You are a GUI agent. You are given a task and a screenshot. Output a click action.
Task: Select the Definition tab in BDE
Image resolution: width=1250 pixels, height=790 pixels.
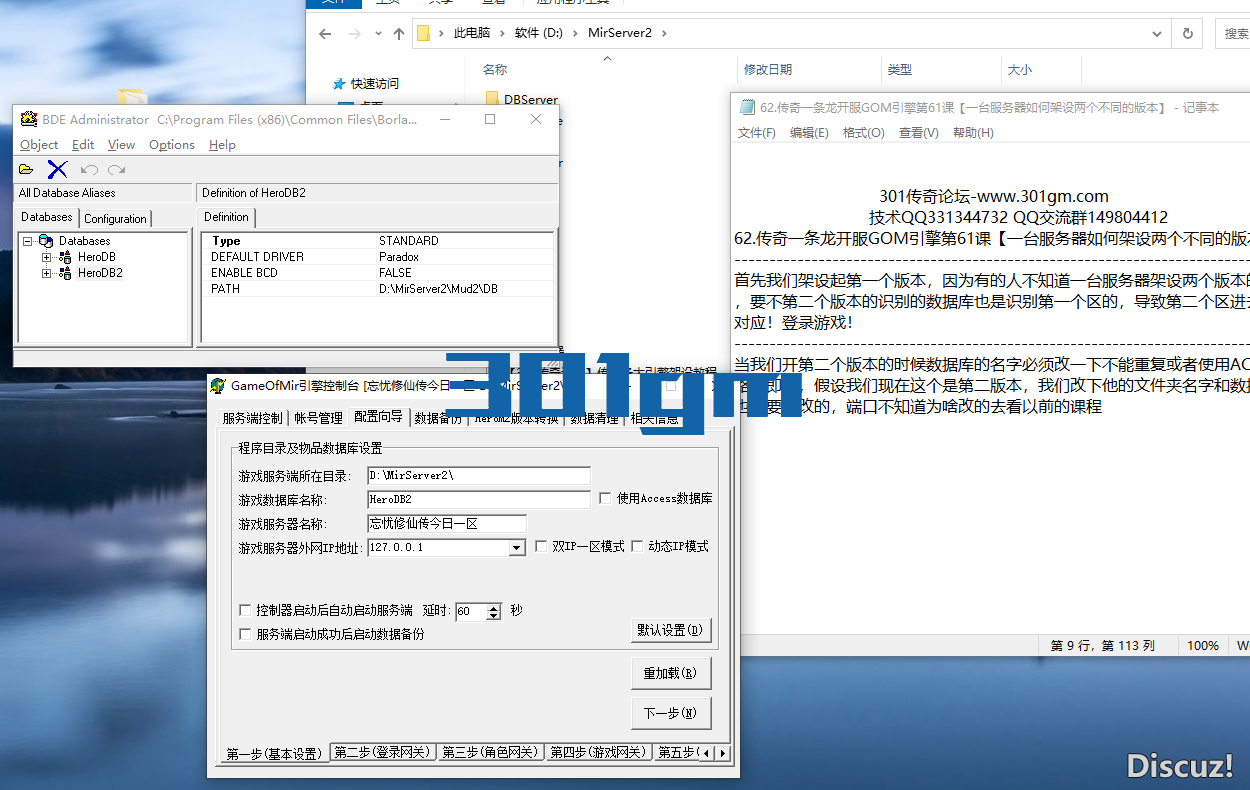pos(227,217)
